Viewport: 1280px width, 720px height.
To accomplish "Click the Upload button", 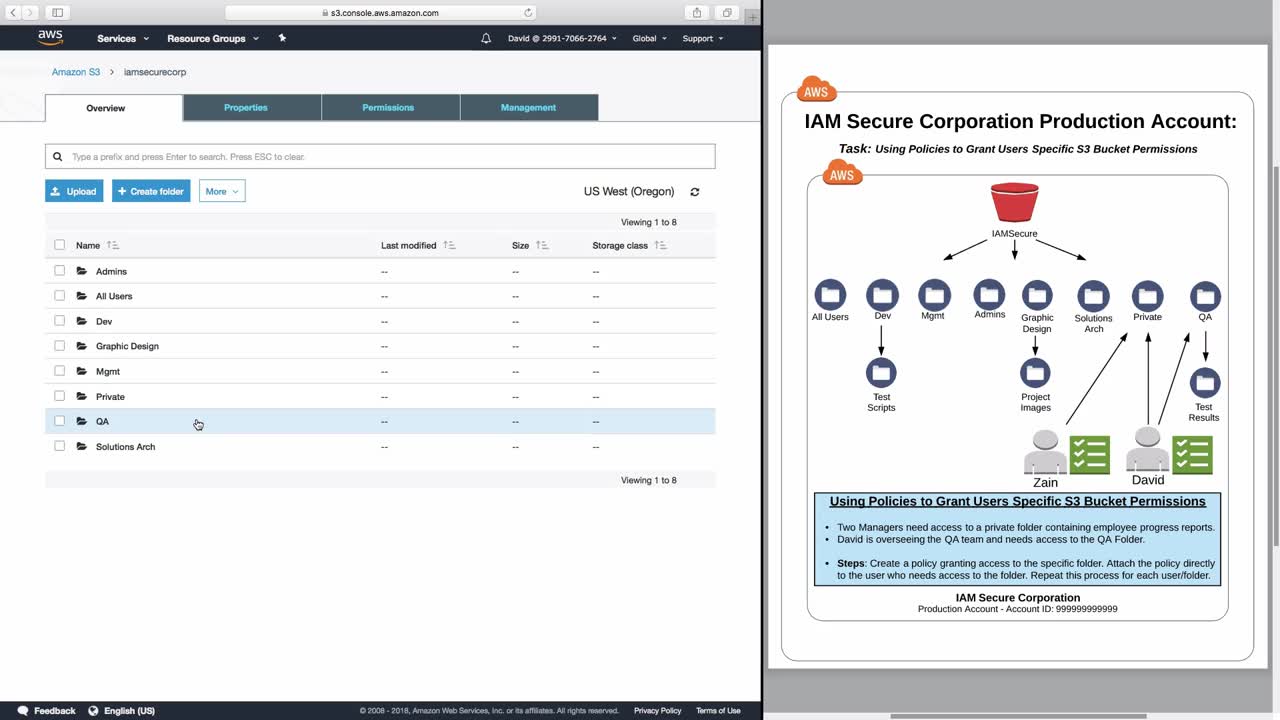I will pyautogui.click(x=74, y=191).
